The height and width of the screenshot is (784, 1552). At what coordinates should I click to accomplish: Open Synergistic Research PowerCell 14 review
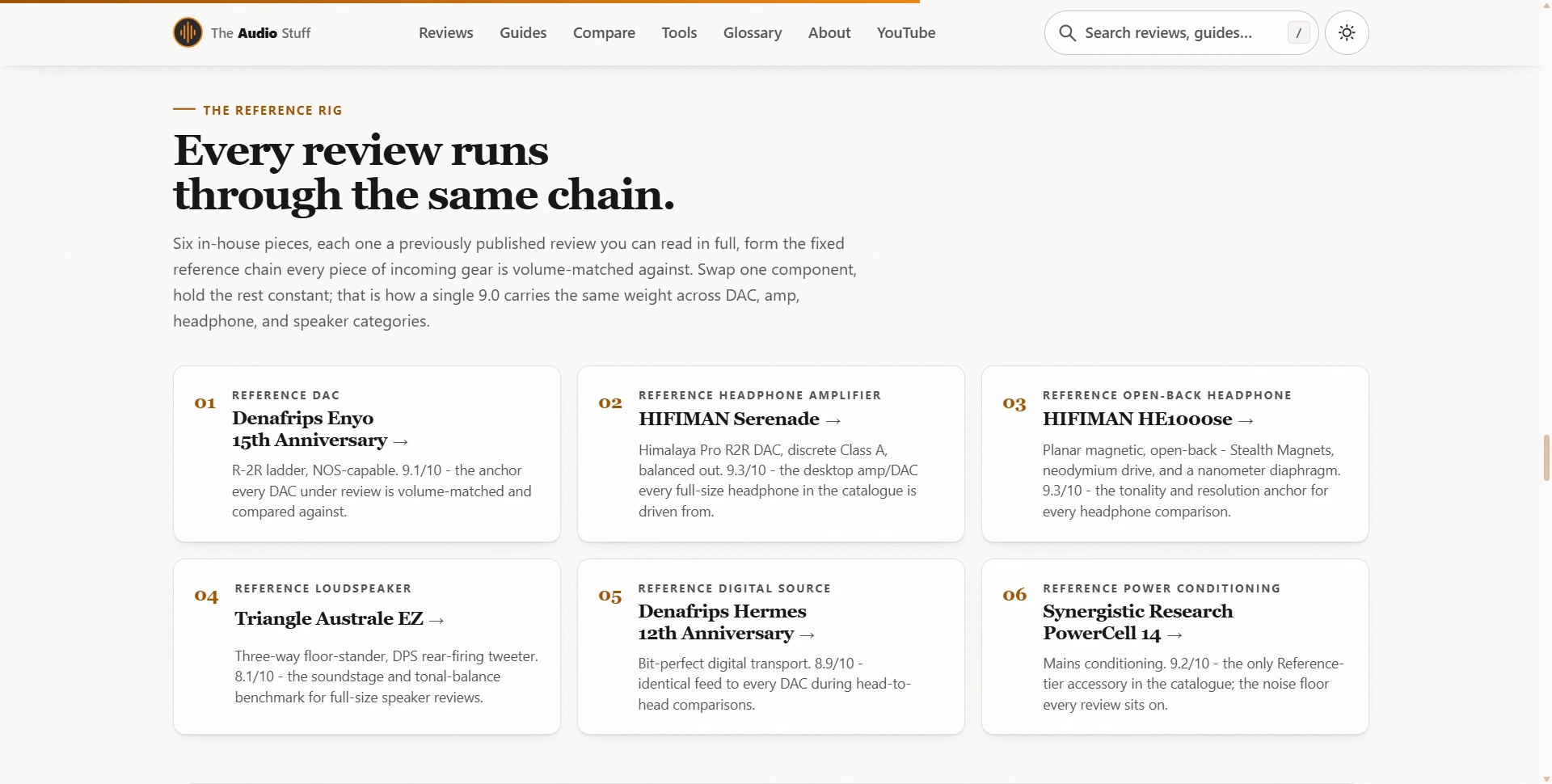[x=1137, y=622]
